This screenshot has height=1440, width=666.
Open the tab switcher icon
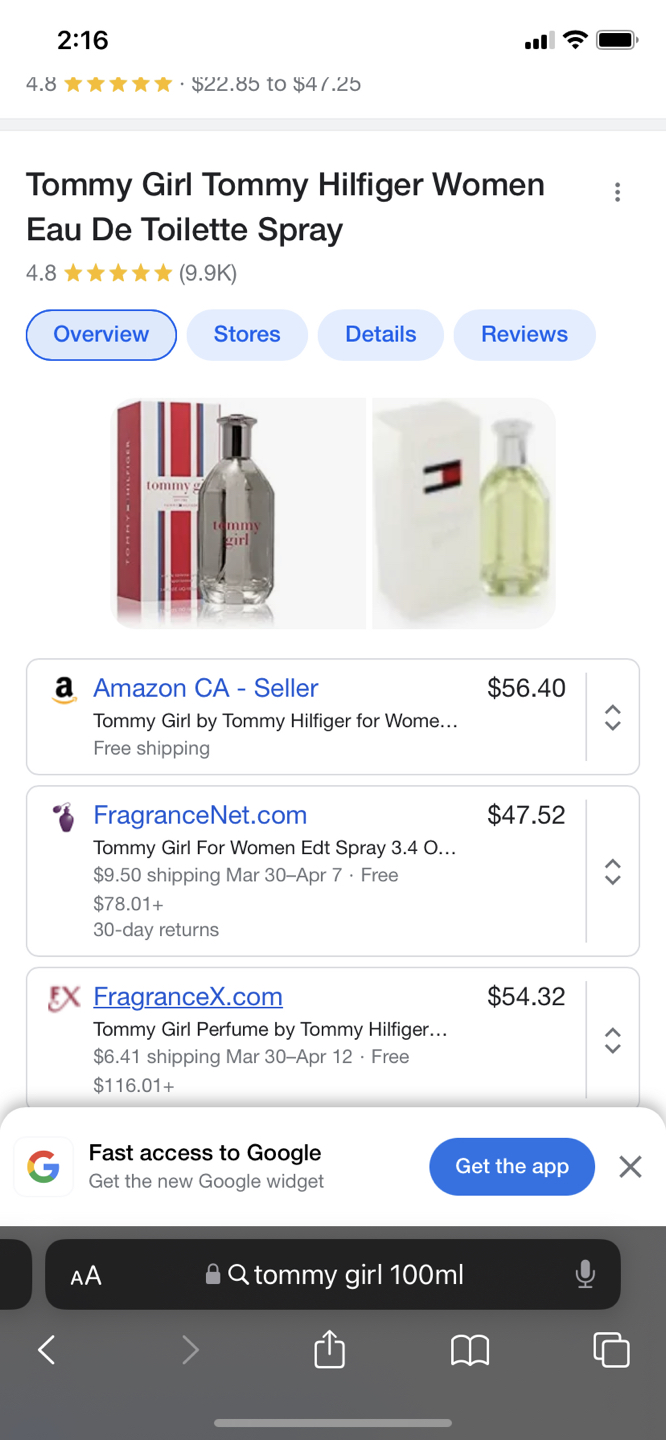[x=611, y=1349]
